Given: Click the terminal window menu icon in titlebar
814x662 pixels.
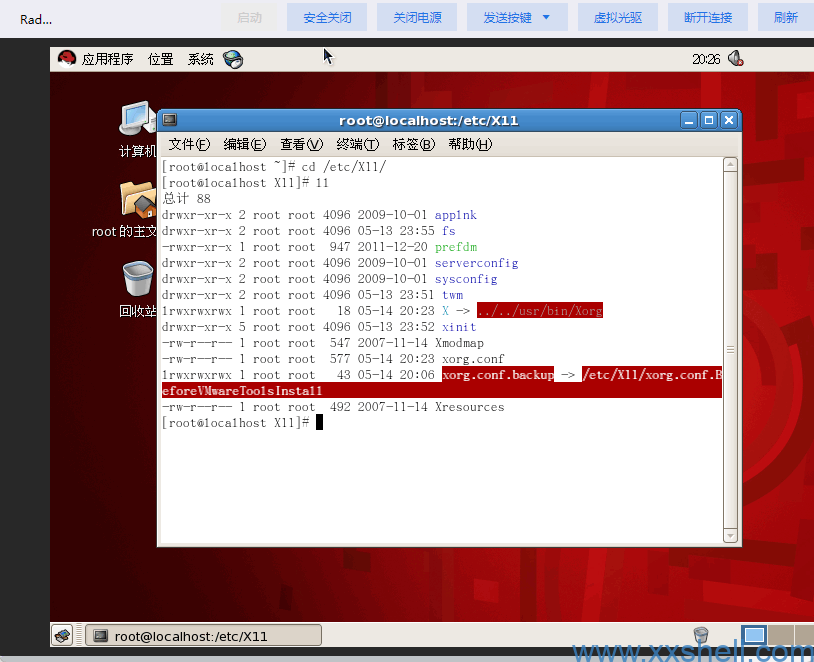Looking at the screenshot, I should pos(170,120).
